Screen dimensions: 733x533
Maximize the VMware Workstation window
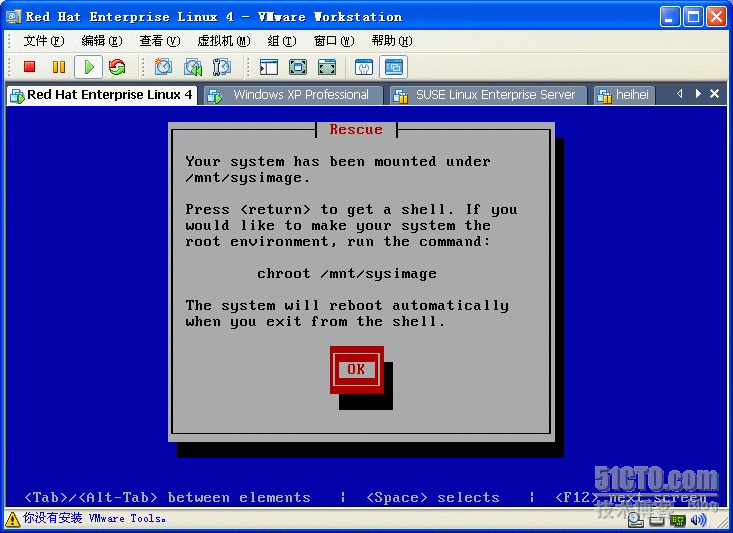pyautogui.click(x=693, y=17)
